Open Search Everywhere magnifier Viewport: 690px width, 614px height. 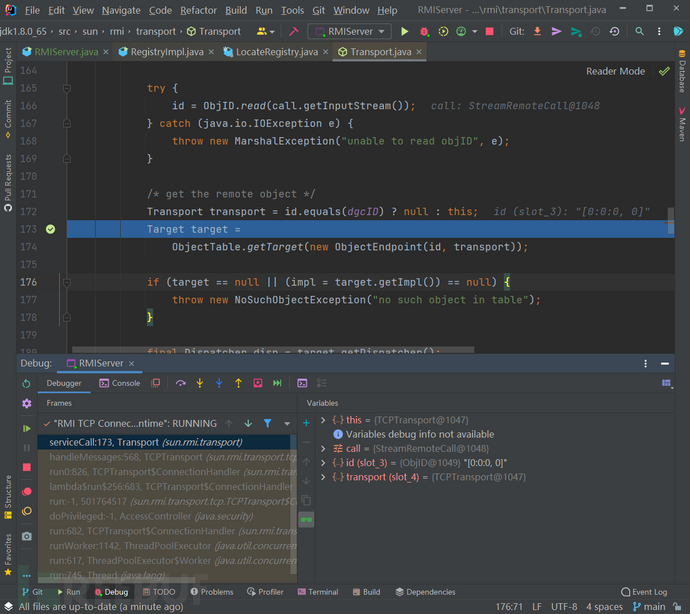[639, 31]
